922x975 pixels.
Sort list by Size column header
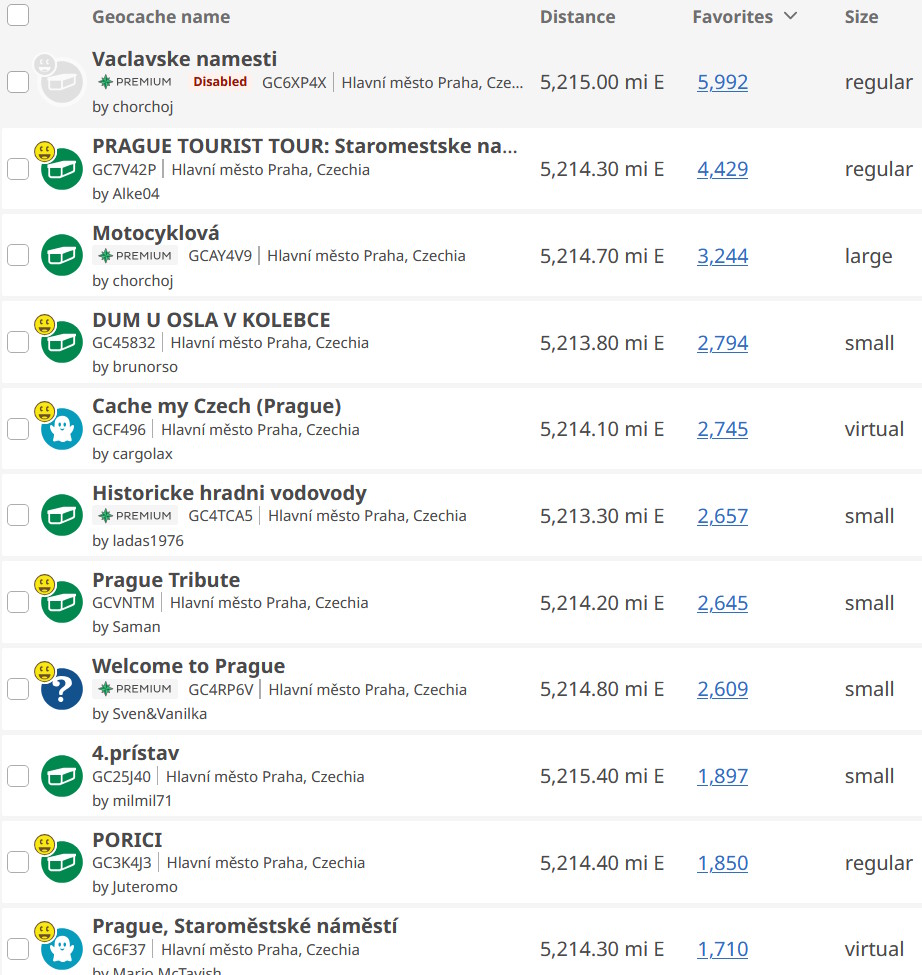click(861, 17)
